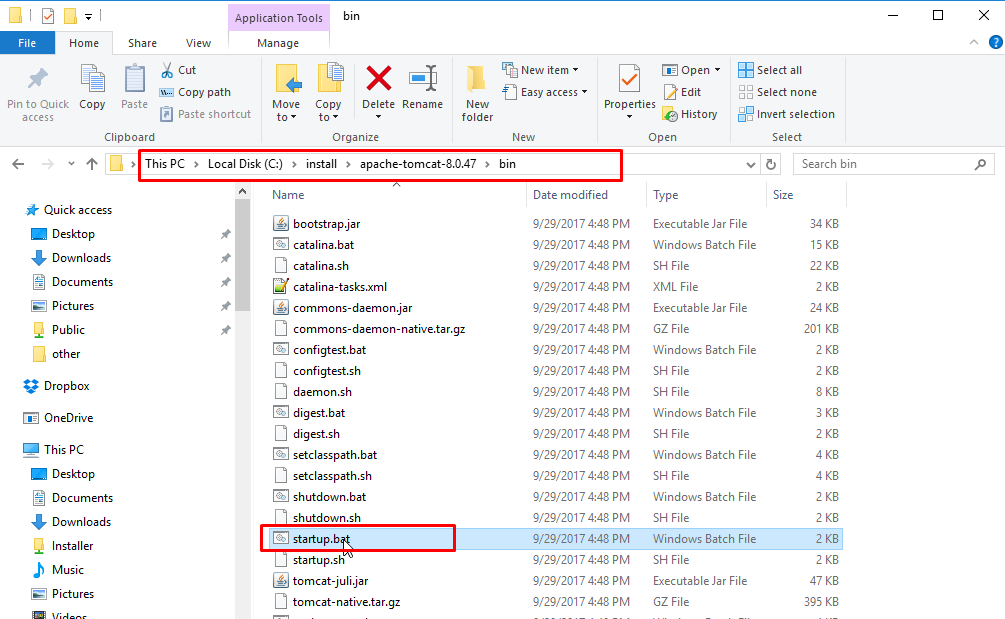Switch to the View tab
Screen dimensions: 1005x619
click(198, 43)
